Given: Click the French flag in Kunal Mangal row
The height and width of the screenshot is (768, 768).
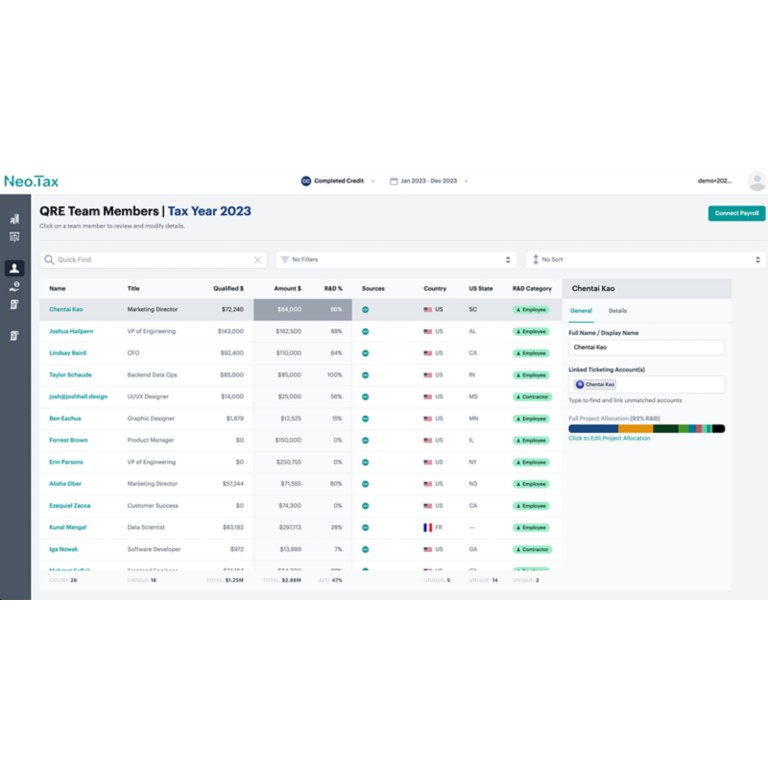Looking at the screenshot, I should (428, 528).
